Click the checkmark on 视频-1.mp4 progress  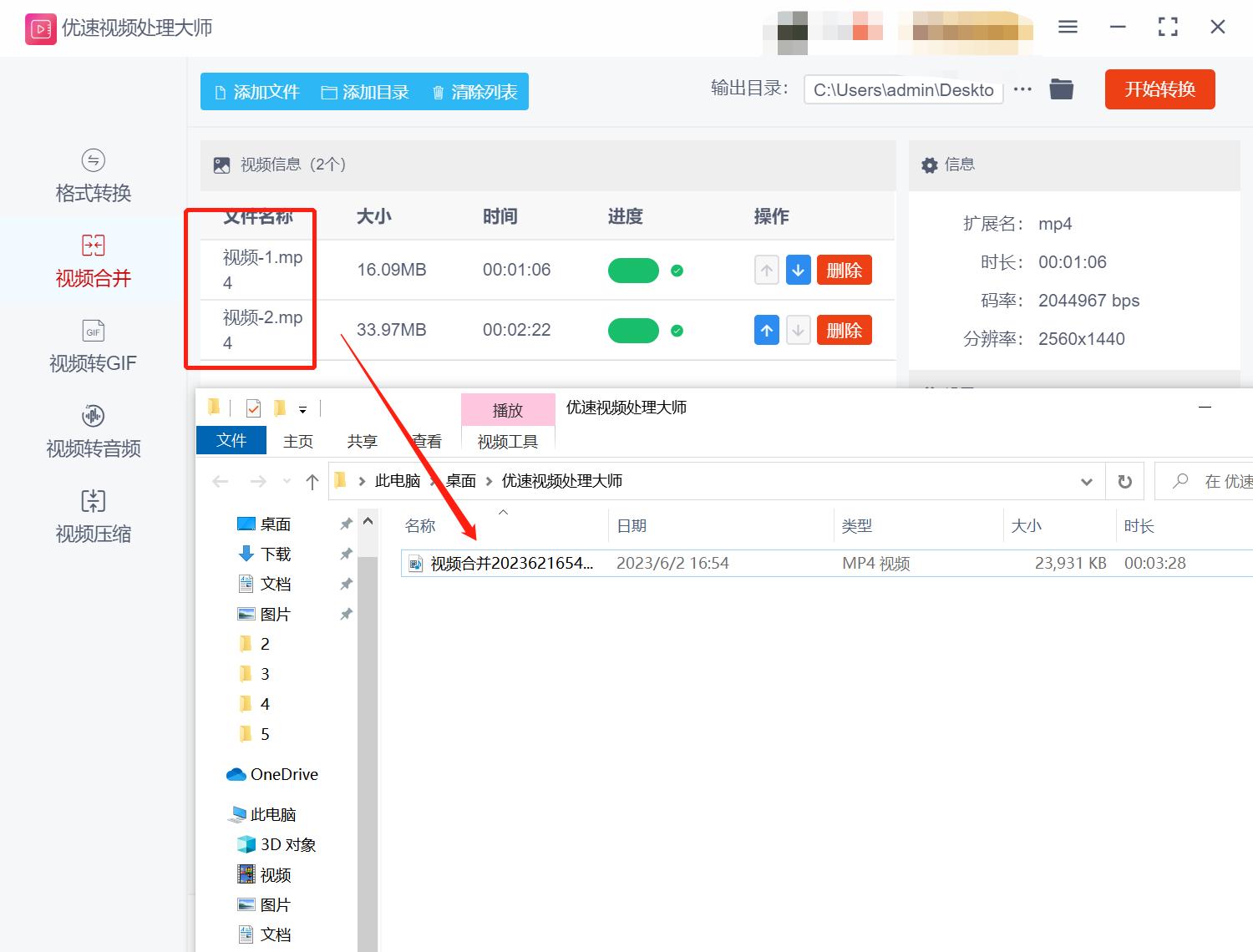pos(677,271)
